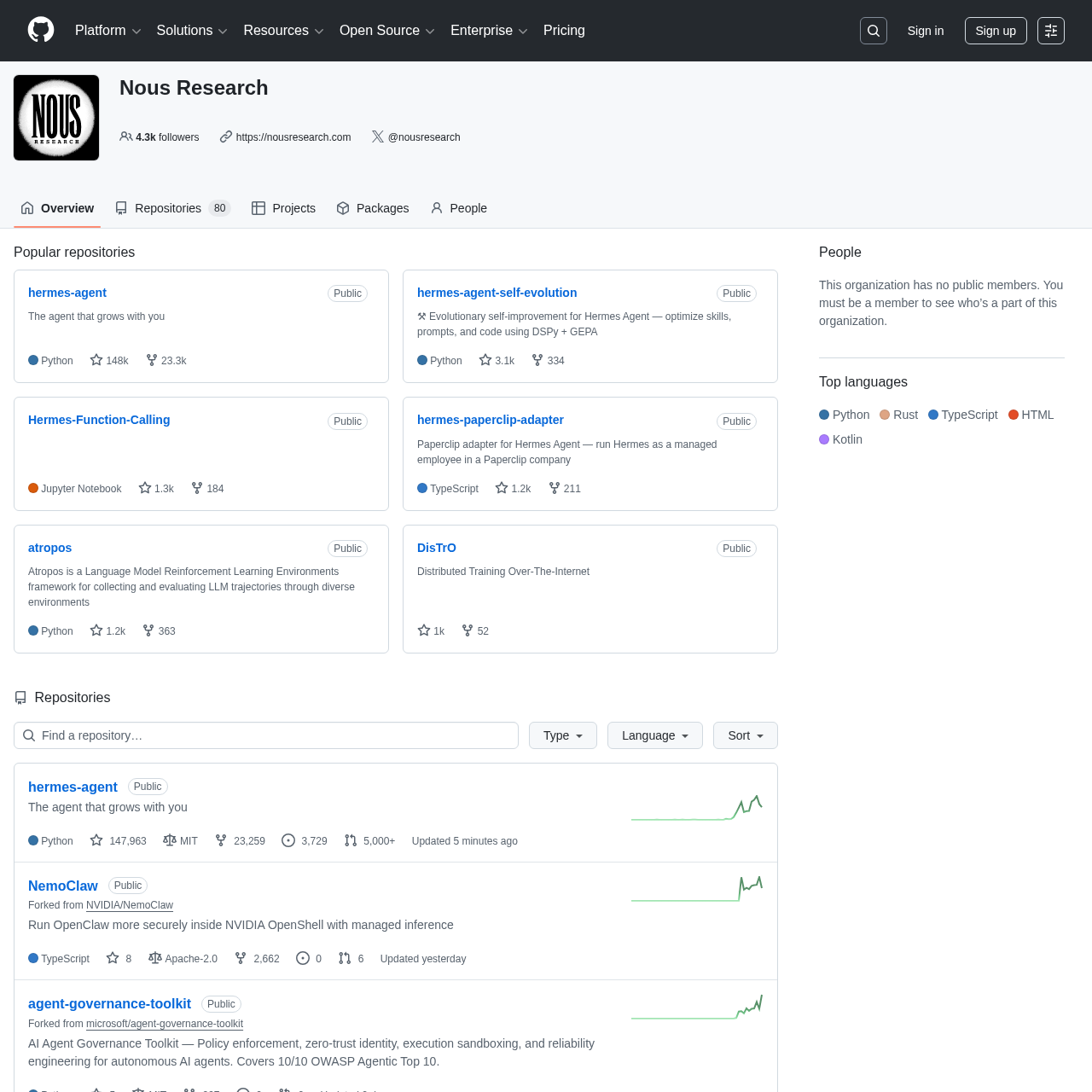Click the Nous Research avatar image
1092x1092 pixels.
click(x=56, y=118)
